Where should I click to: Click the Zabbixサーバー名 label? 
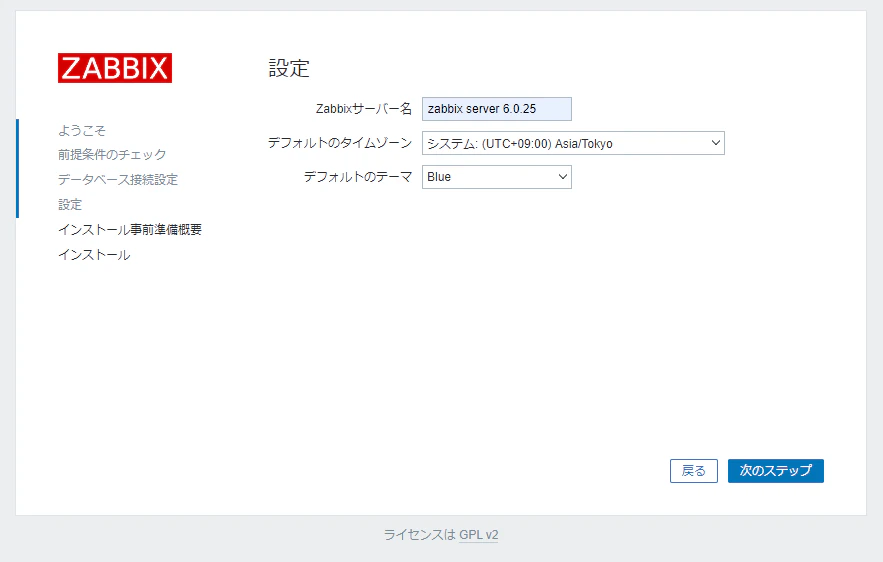coord(364,109)
